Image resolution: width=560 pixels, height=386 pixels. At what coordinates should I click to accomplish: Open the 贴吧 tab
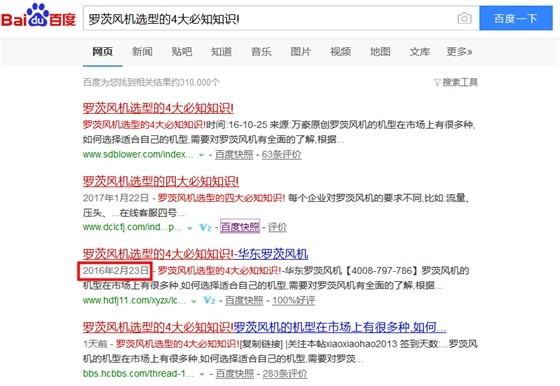coord(182,52)
